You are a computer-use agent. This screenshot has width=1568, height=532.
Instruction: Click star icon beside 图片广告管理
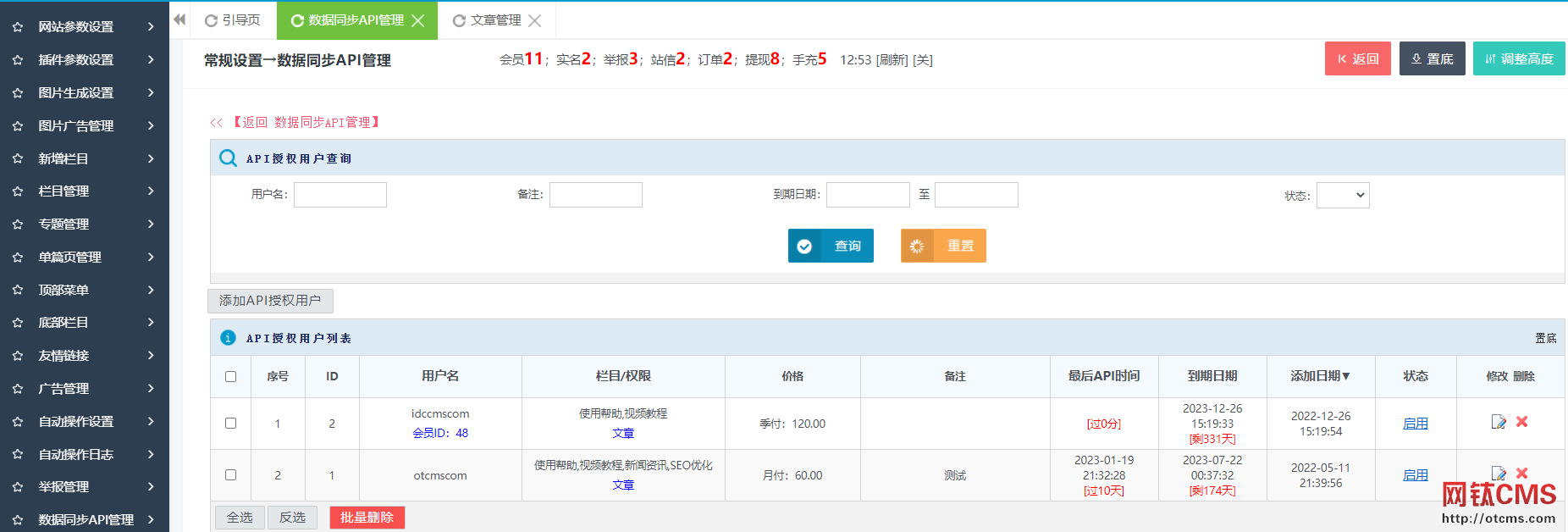[x=18, y=126]
